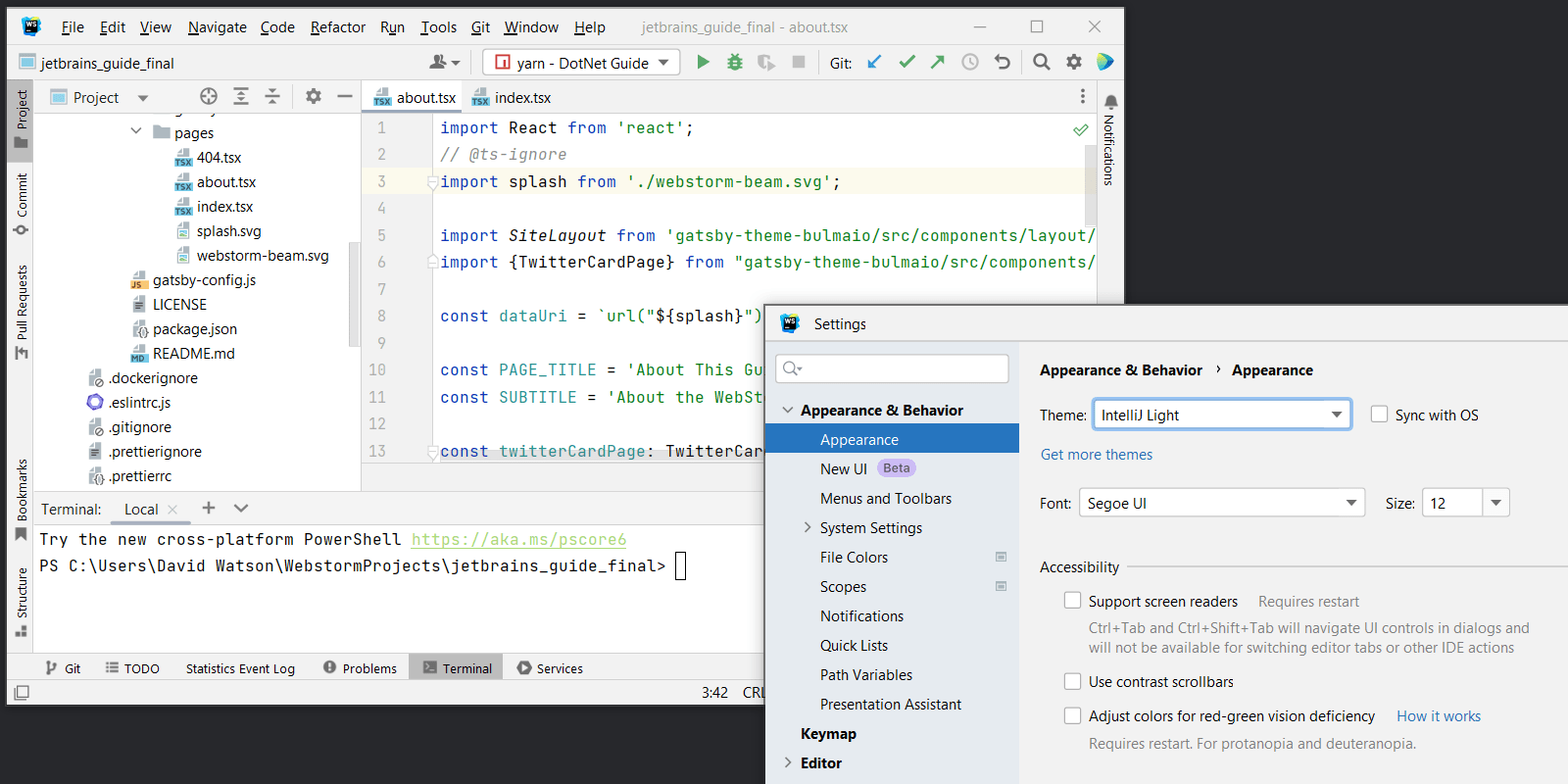Start debugging with the bug icon
This screenshot has height=784, width=1568.
735,62
